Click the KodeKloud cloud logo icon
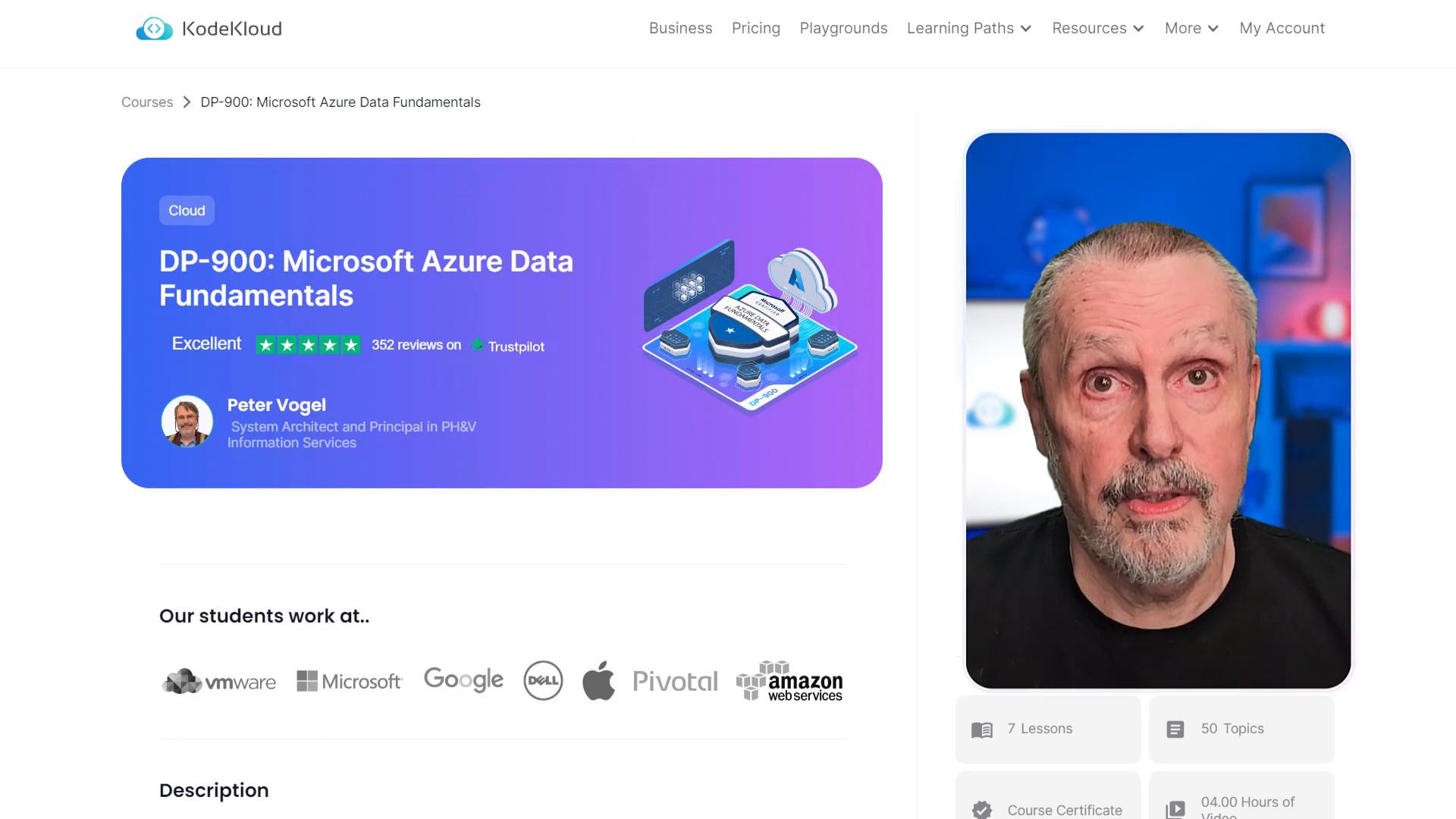Screen dimensions: 1456x819 coord(154,29)
